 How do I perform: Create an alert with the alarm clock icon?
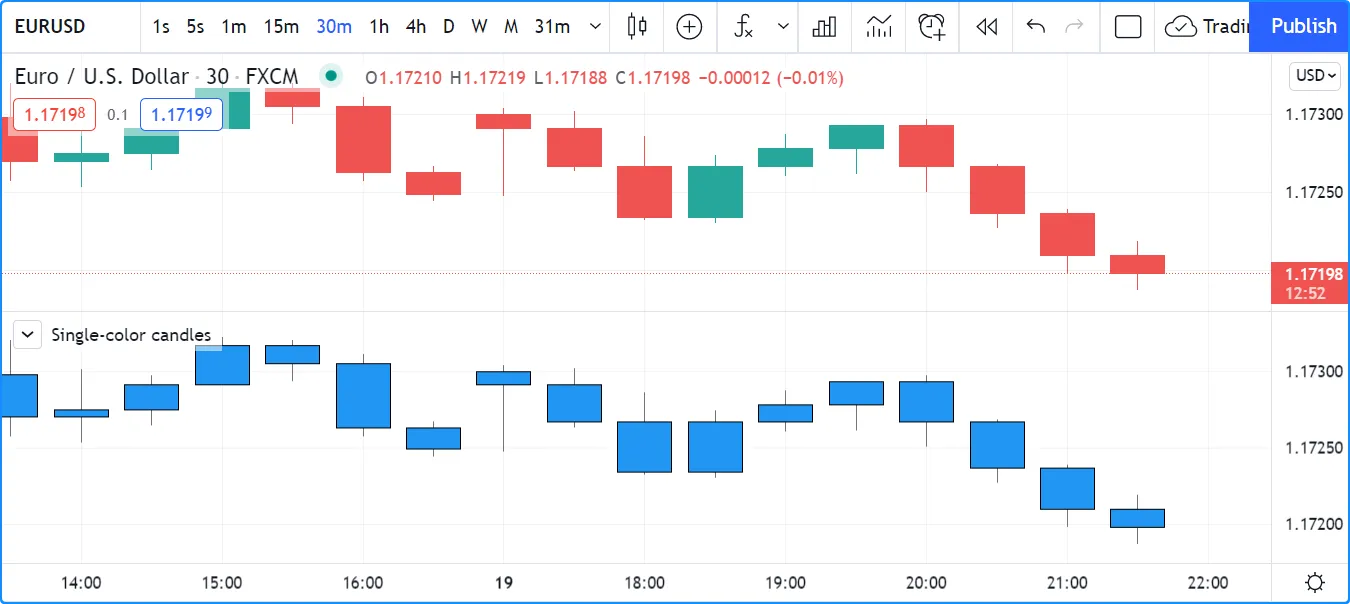pos(932,27)
